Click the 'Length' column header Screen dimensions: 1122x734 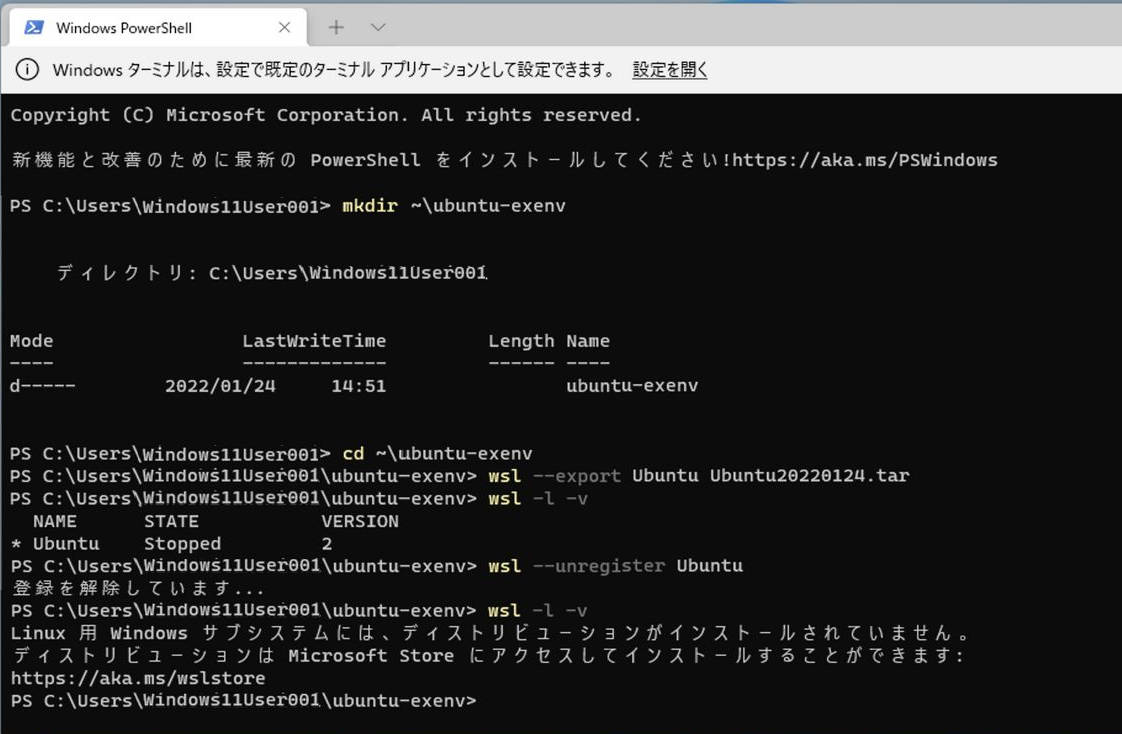tap(521, 341)
